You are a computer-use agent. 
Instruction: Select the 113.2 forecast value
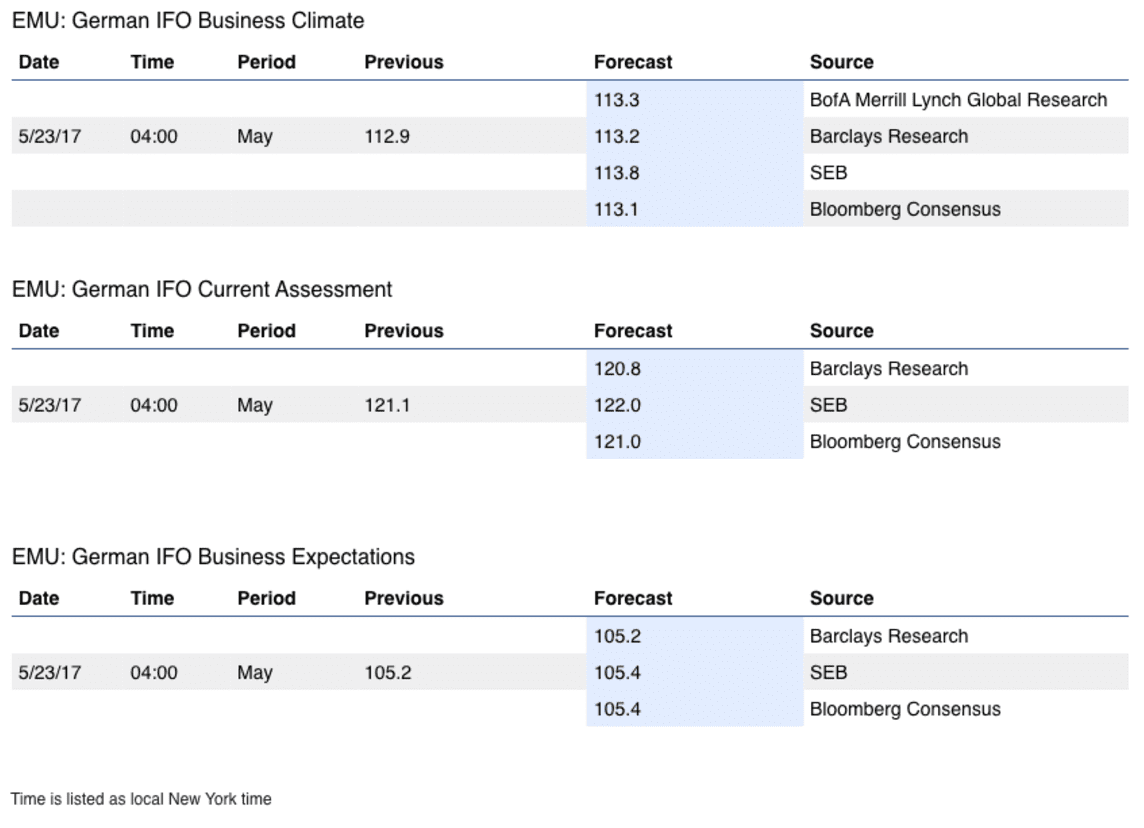(x=617, y=136)
